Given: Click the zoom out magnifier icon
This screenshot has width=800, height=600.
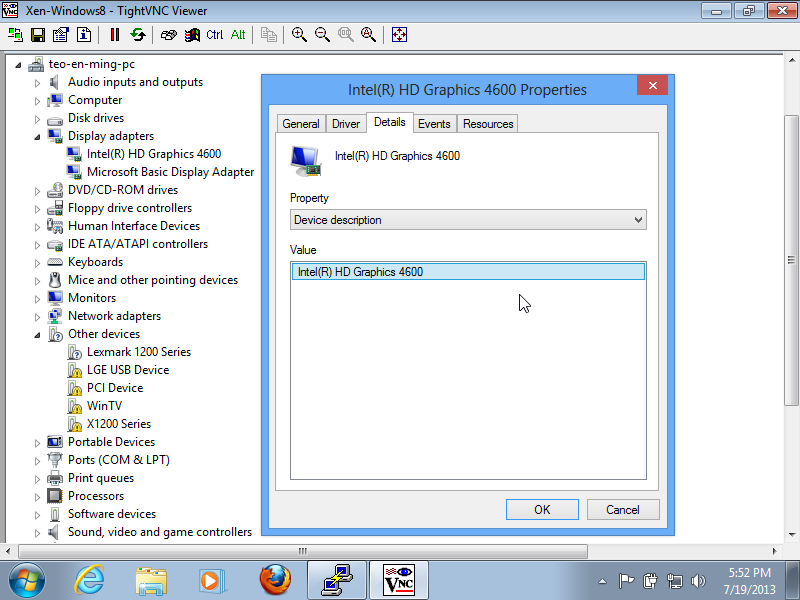Looking at the screenshot, I should [x=322, y=35].
